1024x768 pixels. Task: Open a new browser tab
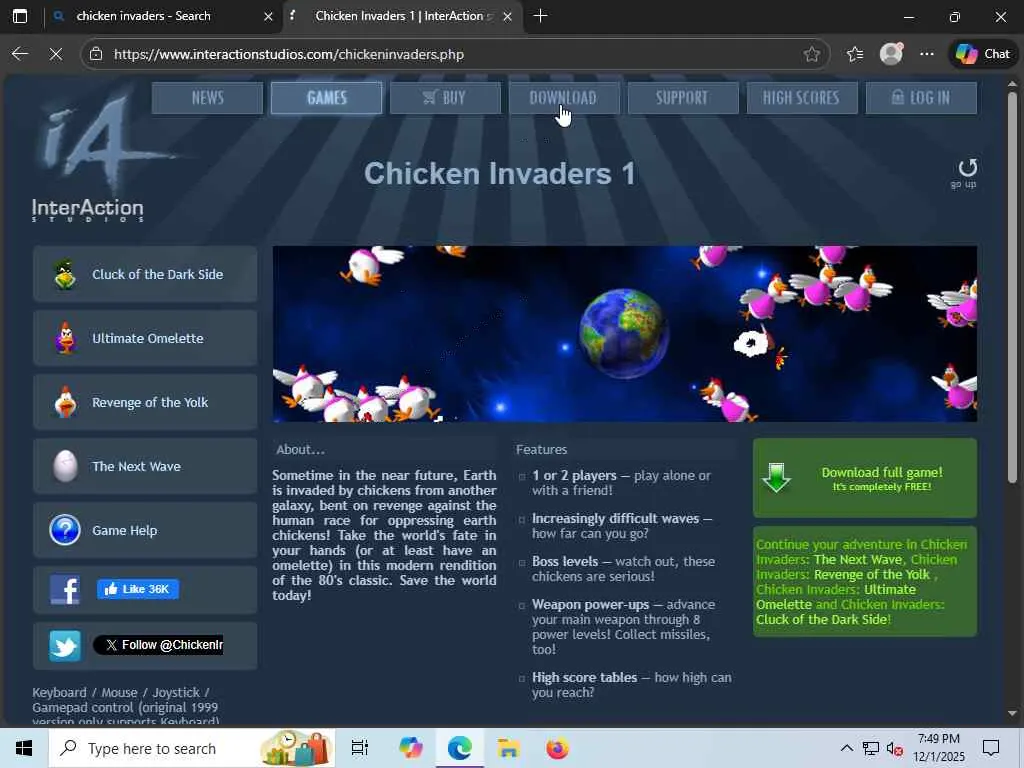click(540, 16)
